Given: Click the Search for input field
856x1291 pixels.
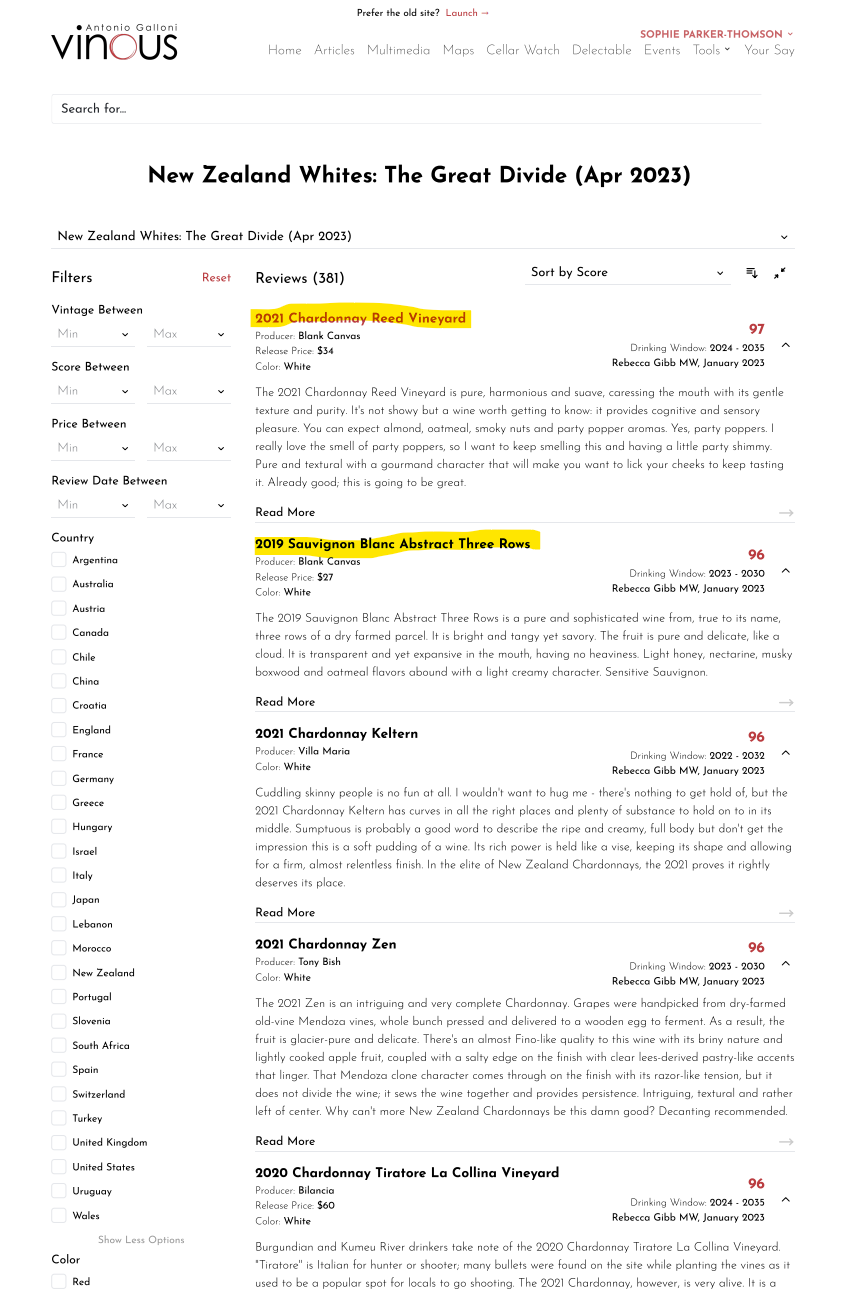Looking at the screenshot, I should tap(405, 109).
